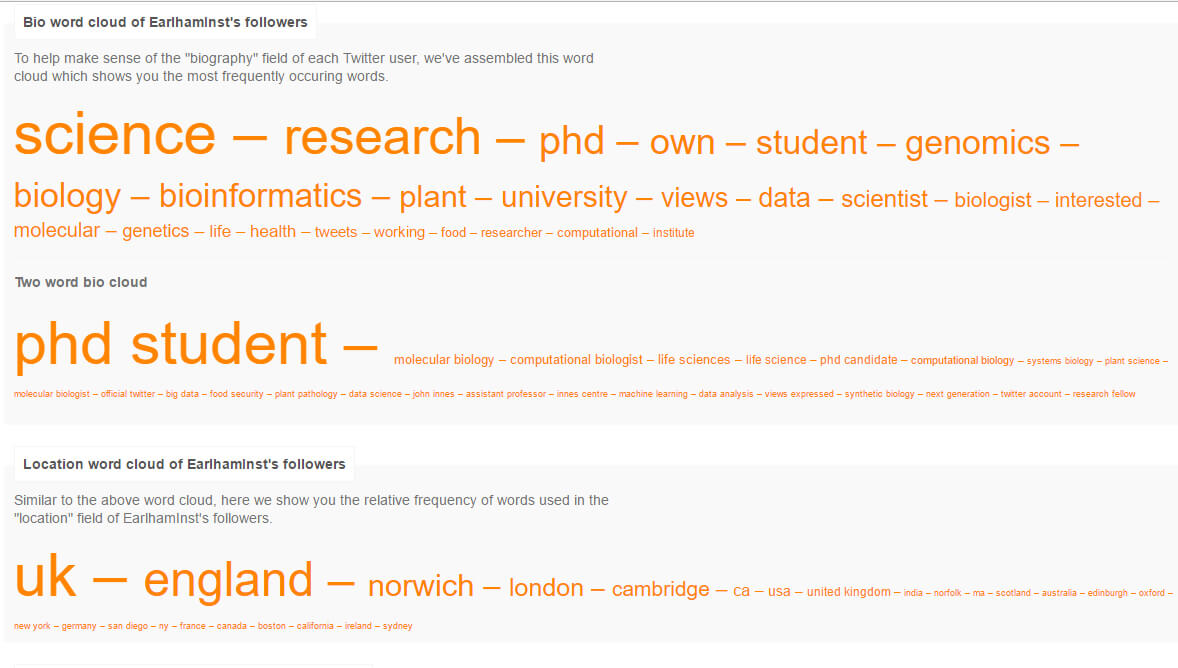Open the 'genomics' word link
This screenshot has width=1178, height=668.
coord(977,143)
